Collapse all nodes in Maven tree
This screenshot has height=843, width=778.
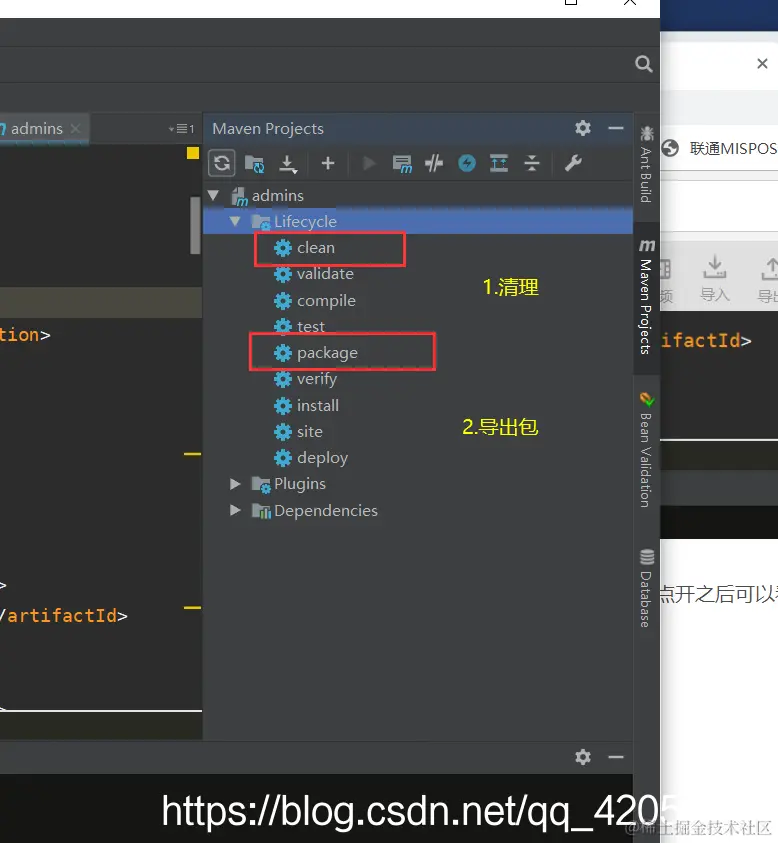tap(532, 163)
